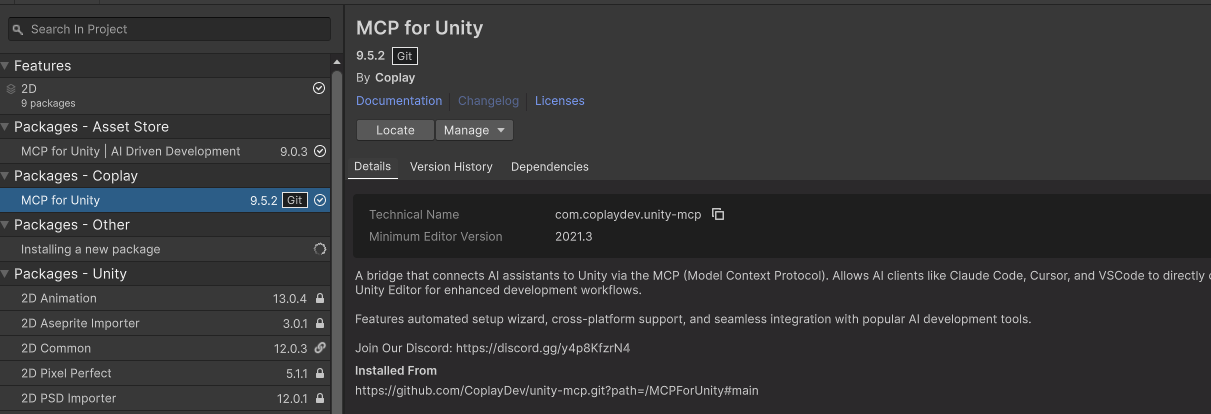Select the 2D Pixel Perfect package
Viewport: 1211px width, 414px height.
coord(165,373)
